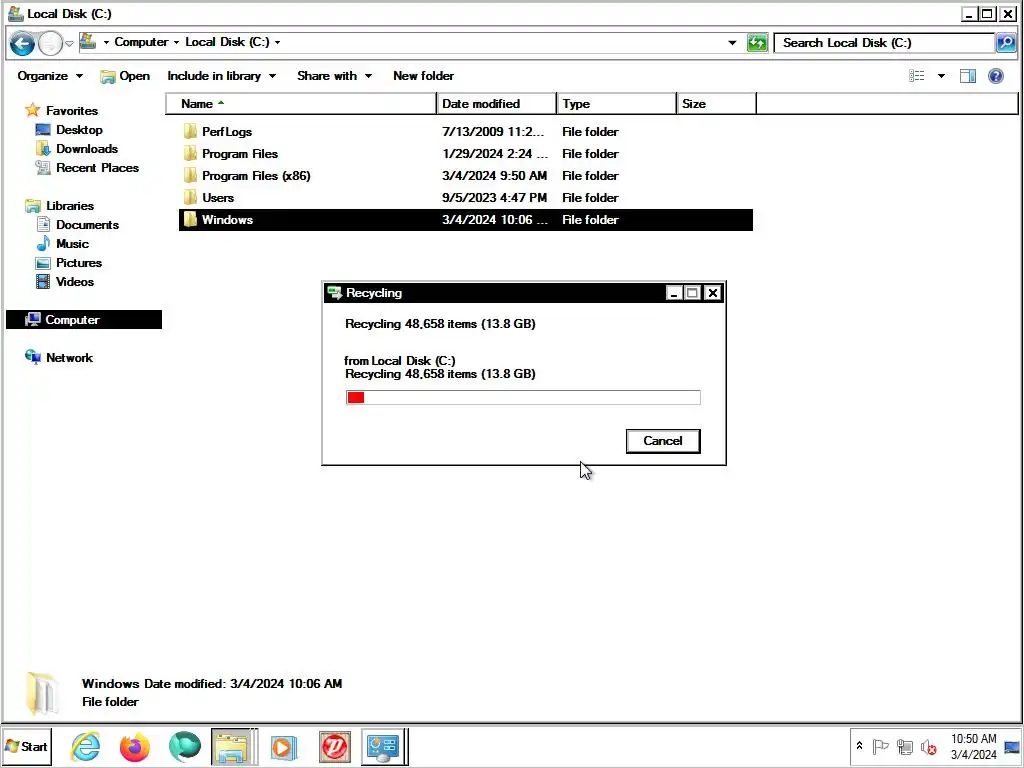Screen dimensions: 1024x768
Task: Open recent pages dropdown arrow
Action: [69, 44]
